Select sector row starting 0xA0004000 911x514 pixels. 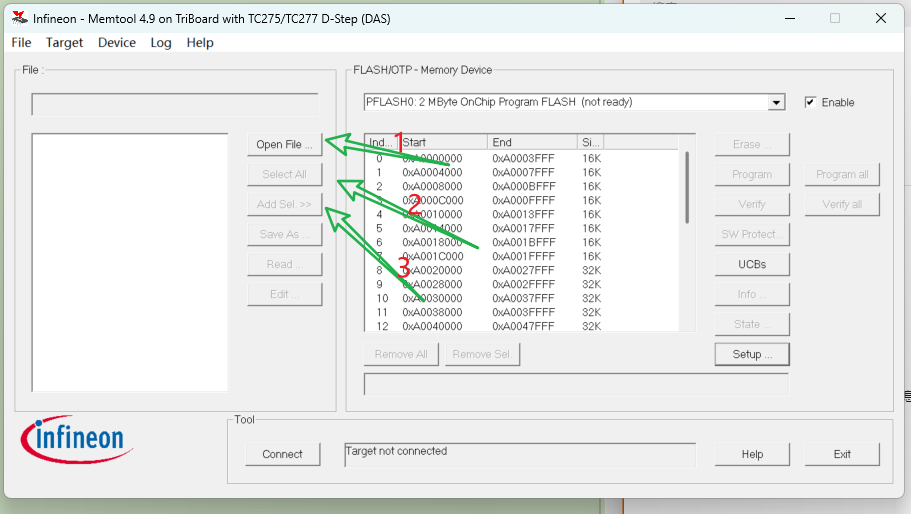(x=521, y=172)
